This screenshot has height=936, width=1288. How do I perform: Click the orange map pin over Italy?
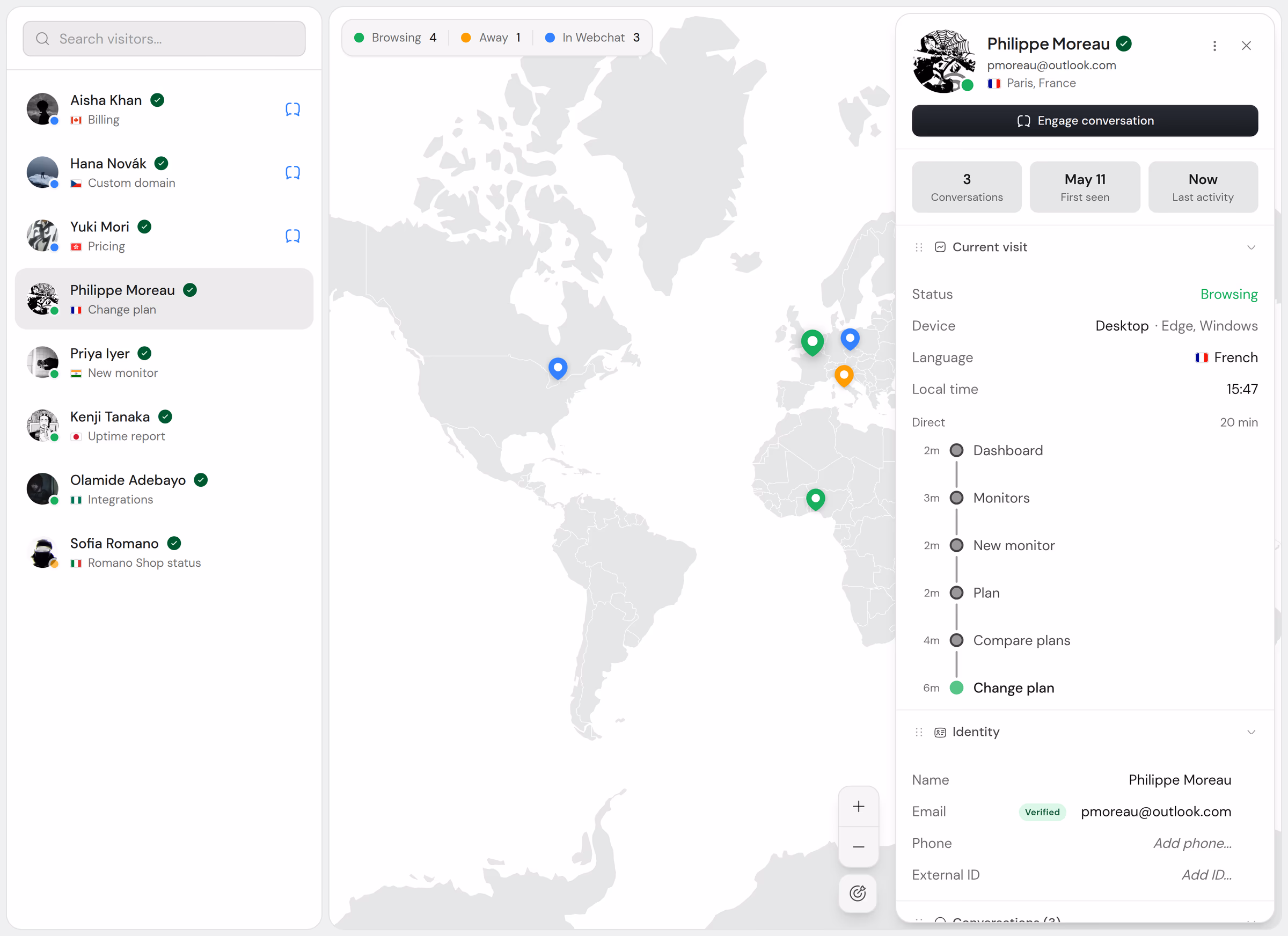[x=844, y=376]
